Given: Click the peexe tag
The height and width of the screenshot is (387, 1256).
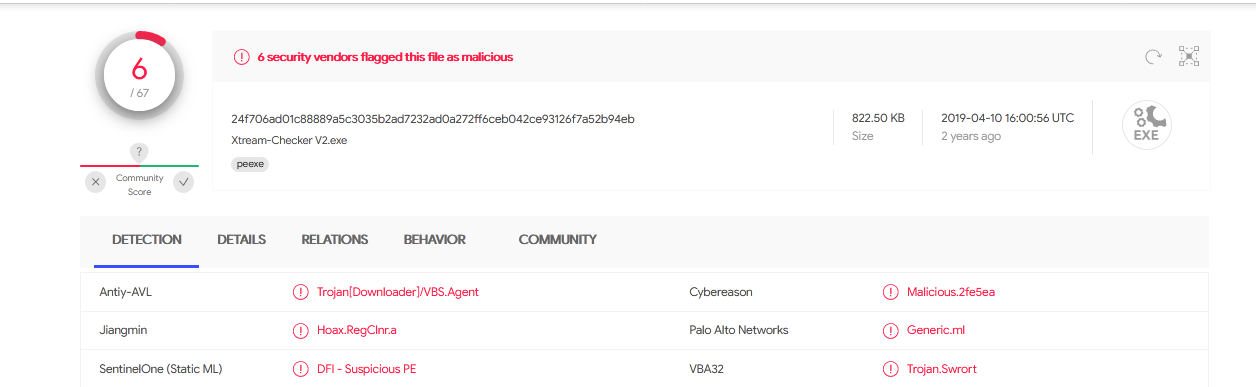Looking at the screenshot, I should coord(250,164).
